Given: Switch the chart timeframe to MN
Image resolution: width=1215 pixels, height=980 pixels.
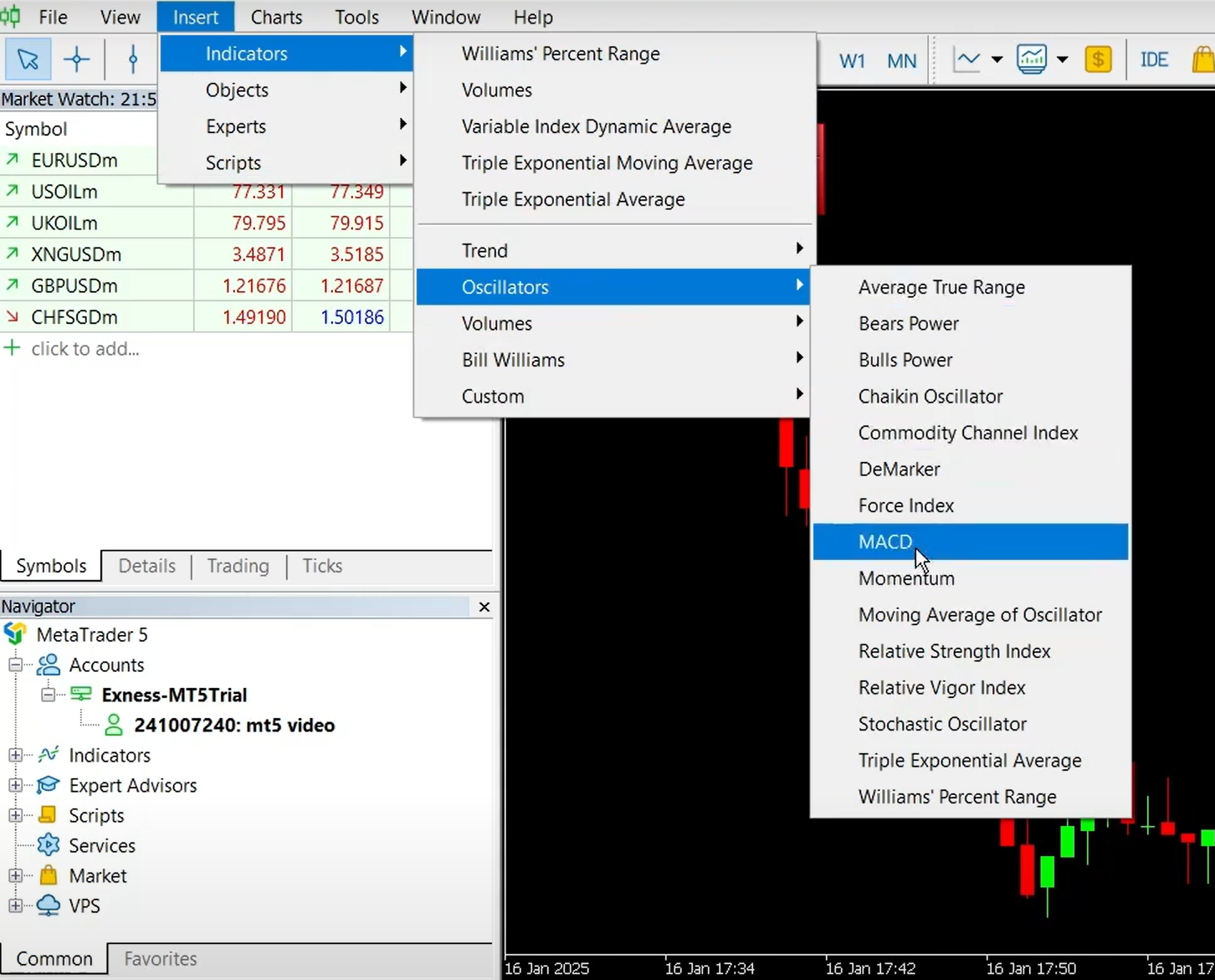Looking at the screenshot, I should coord(901,60).
